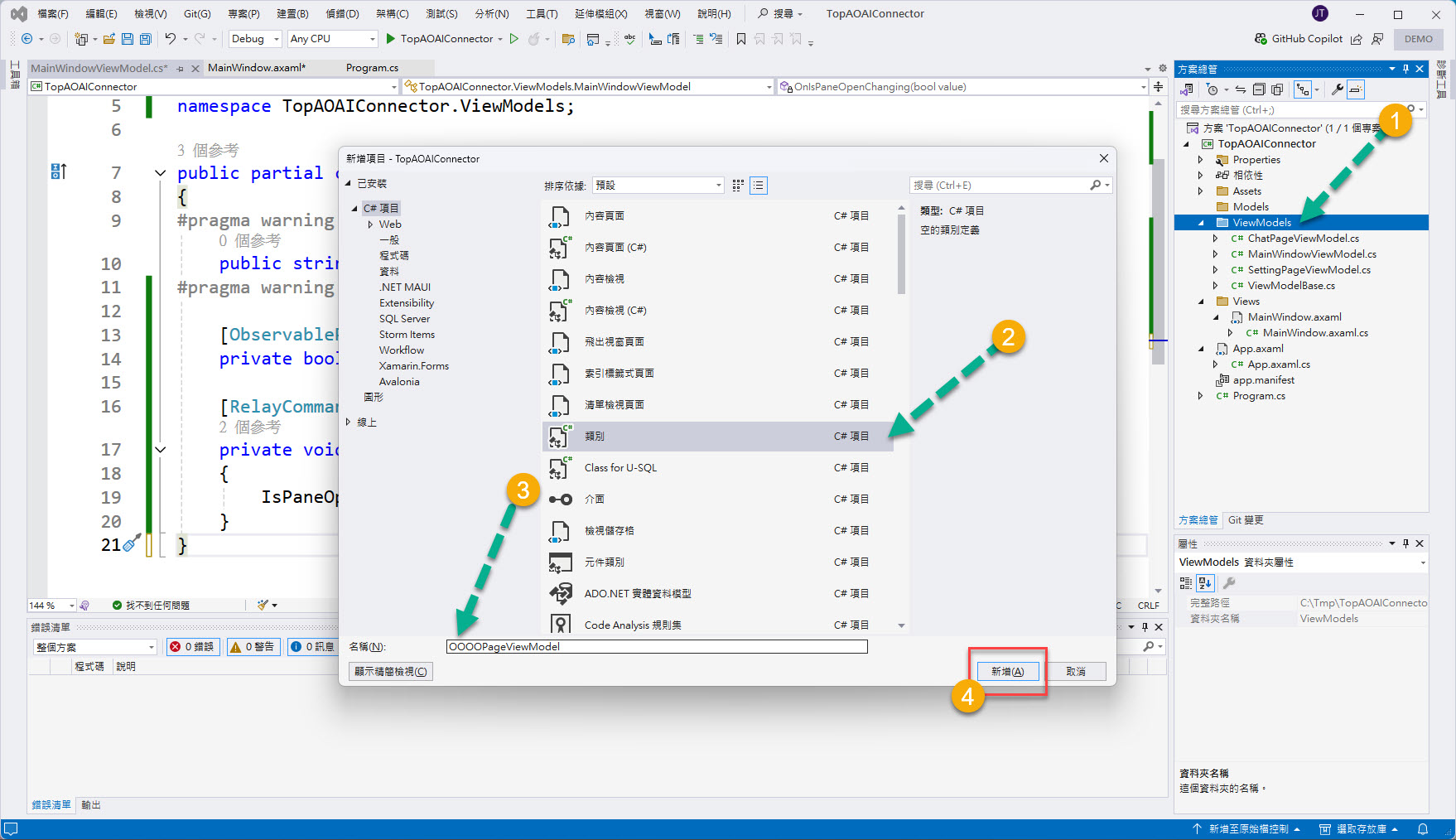Switch to 輸出 output tab
The width and height of the screenshot is (1456, 840).
pos(91,805)
